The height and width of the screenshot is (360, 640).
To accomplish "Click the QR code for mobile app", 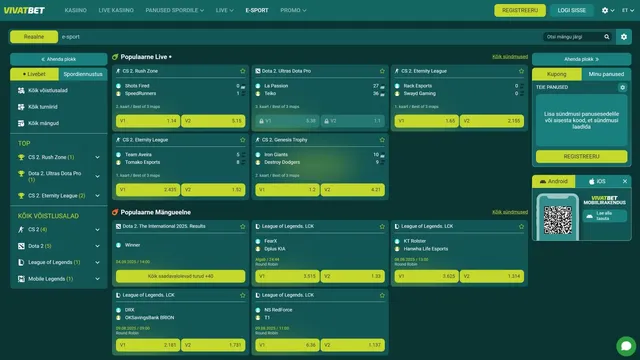I will tap(558, 220).
